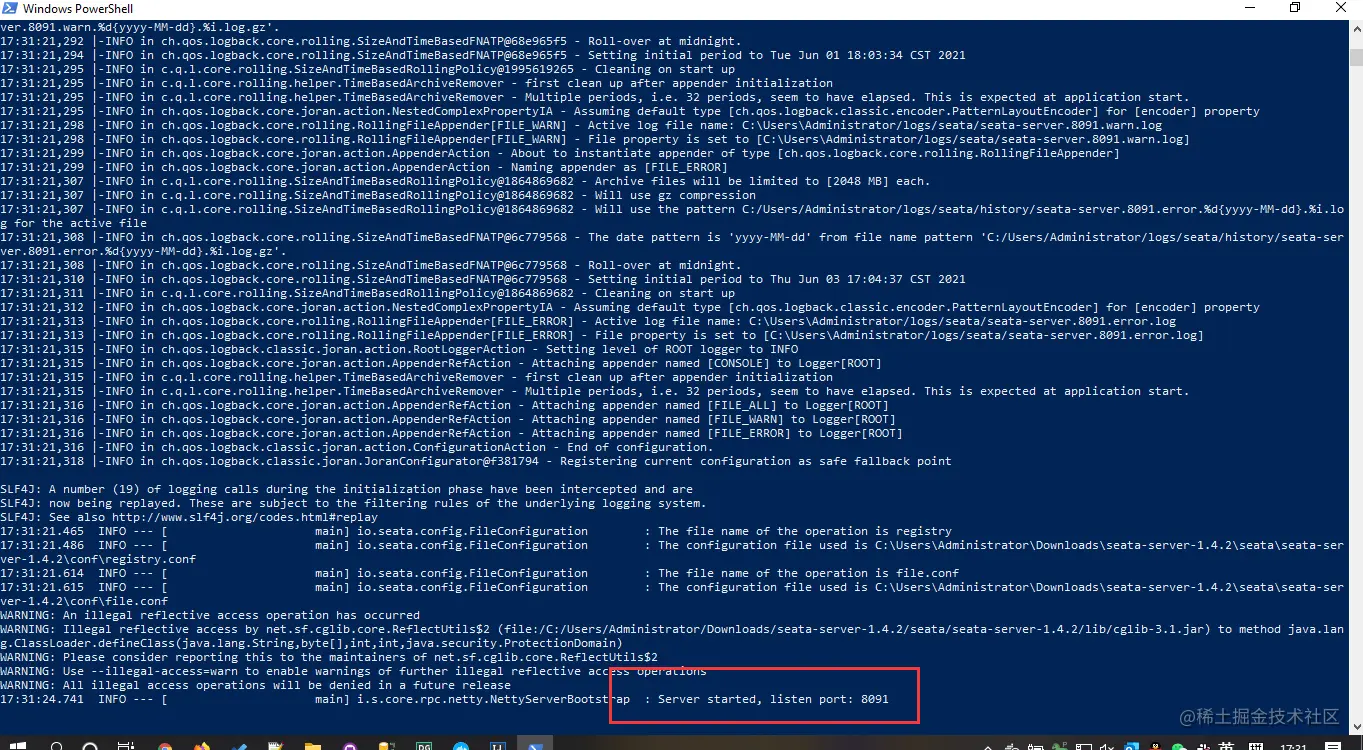Click "Setting initial period to Thu Jun 03 17:04:37 CST 2021"

(777, 279)
